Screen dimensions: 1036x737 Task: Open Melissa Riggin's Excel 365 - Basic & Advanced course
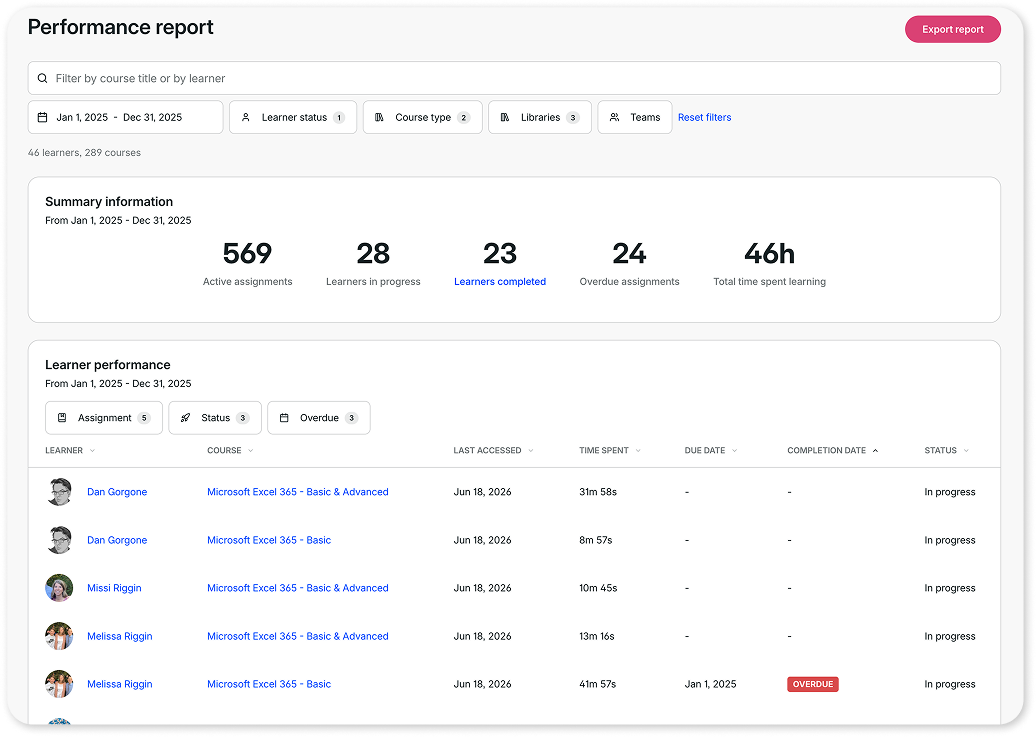click(298, 636)
